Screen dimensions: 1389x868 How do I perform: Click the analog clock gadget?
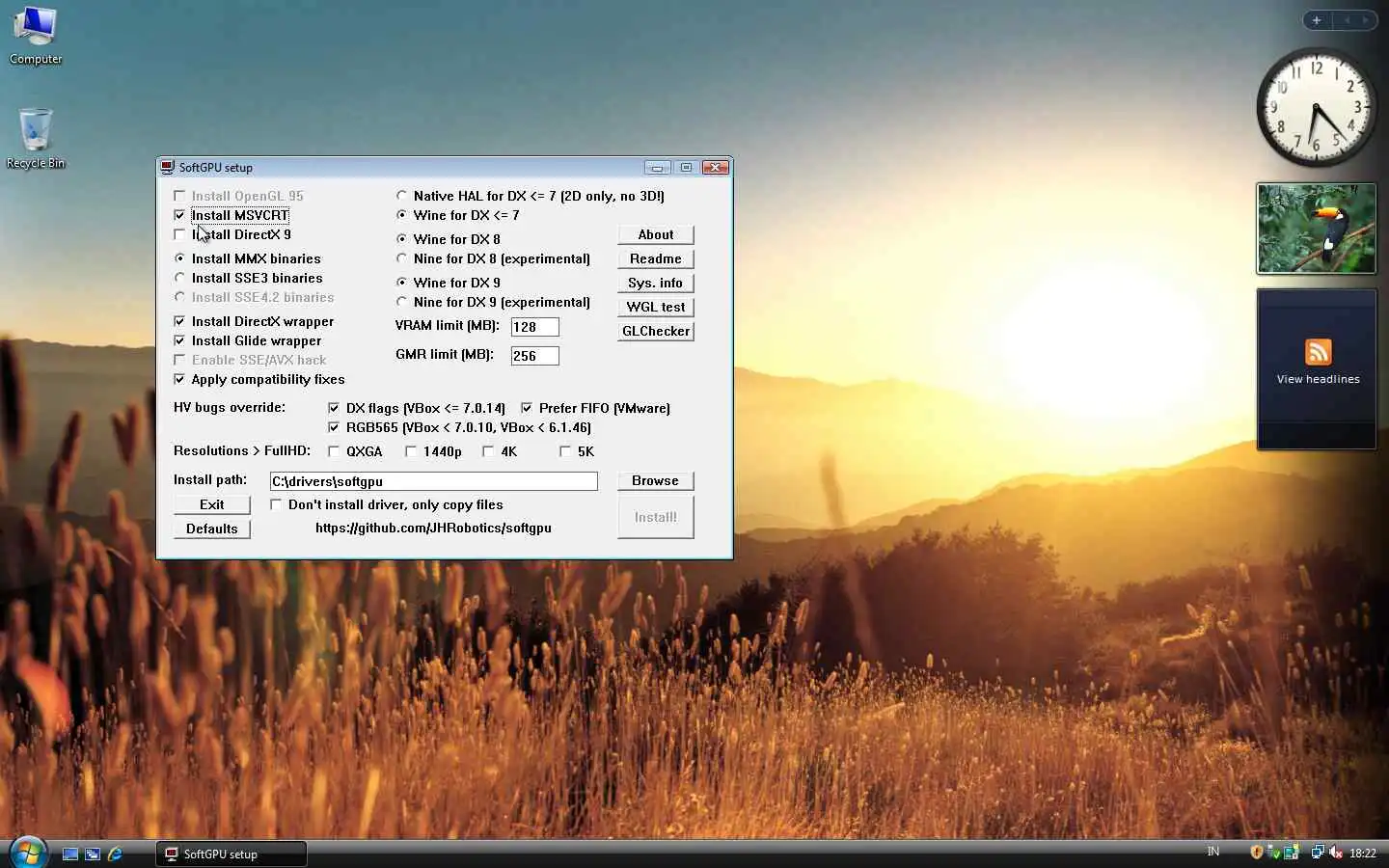point(1317,107)
